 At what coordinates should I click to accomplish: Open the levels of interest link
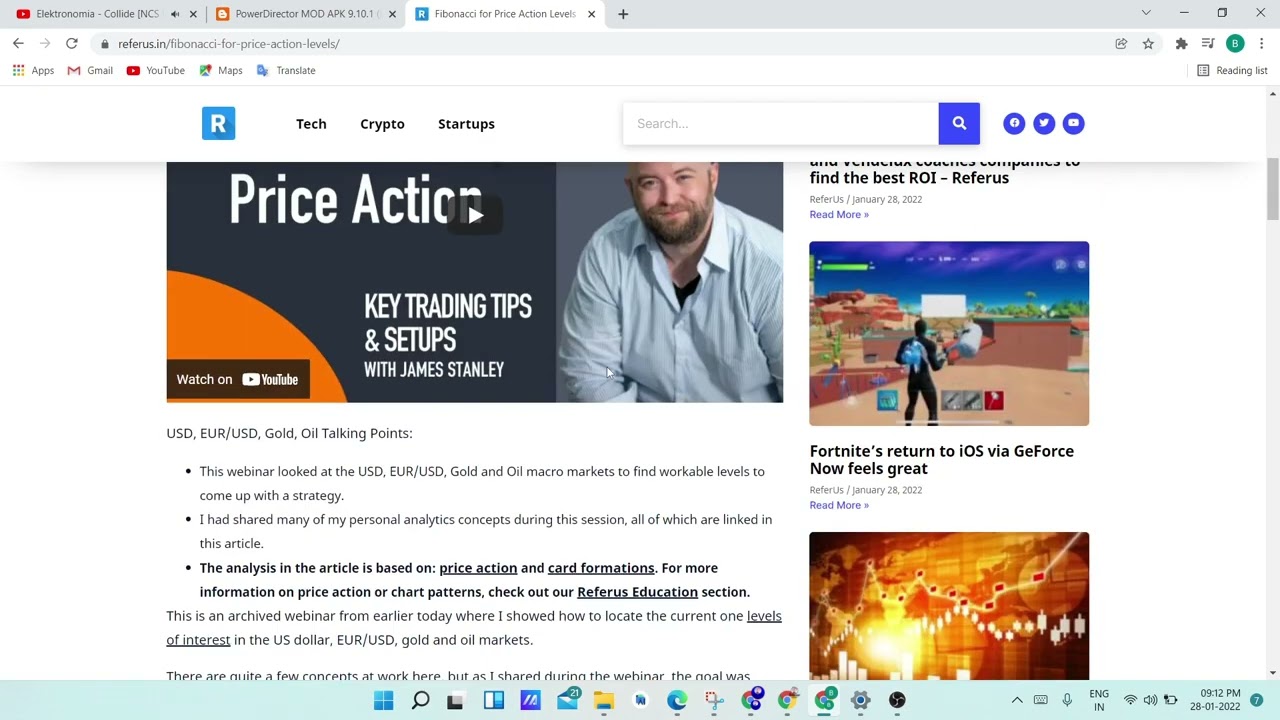pyautogui.click(x=474, y=627)
